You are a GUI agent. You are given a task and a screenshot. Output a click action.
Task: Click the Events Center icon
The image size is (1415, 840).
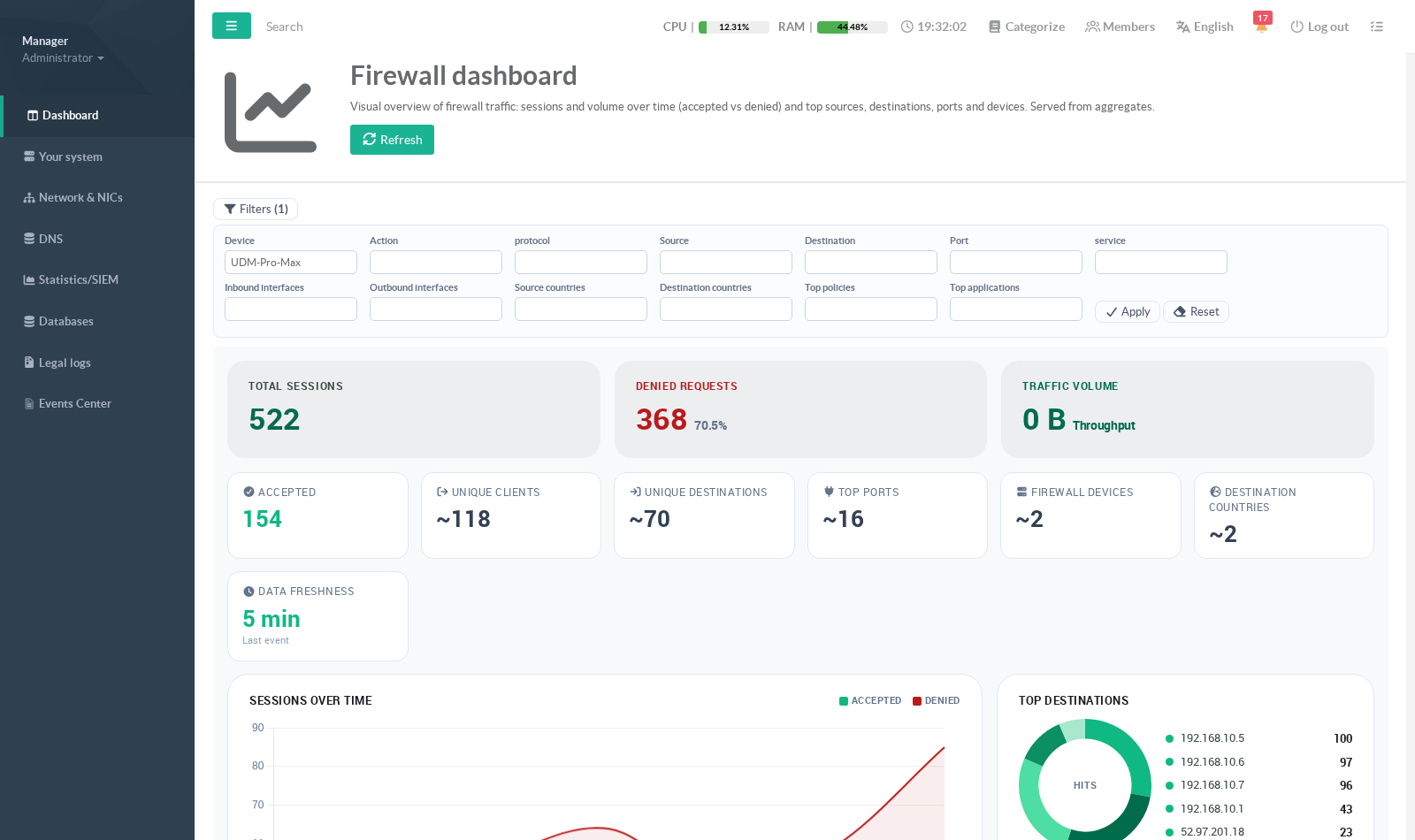pos(29,404)
